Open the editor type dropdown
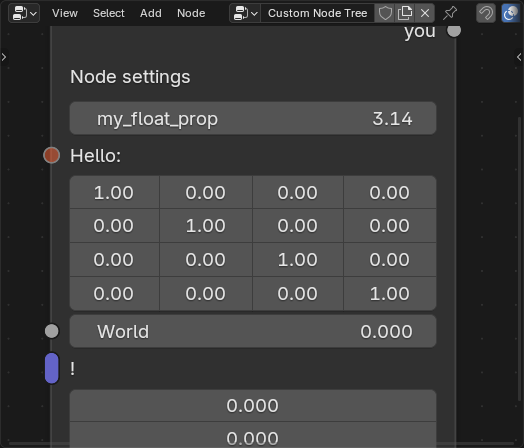Viewport: 524px width, 448px height. [24, 13]
